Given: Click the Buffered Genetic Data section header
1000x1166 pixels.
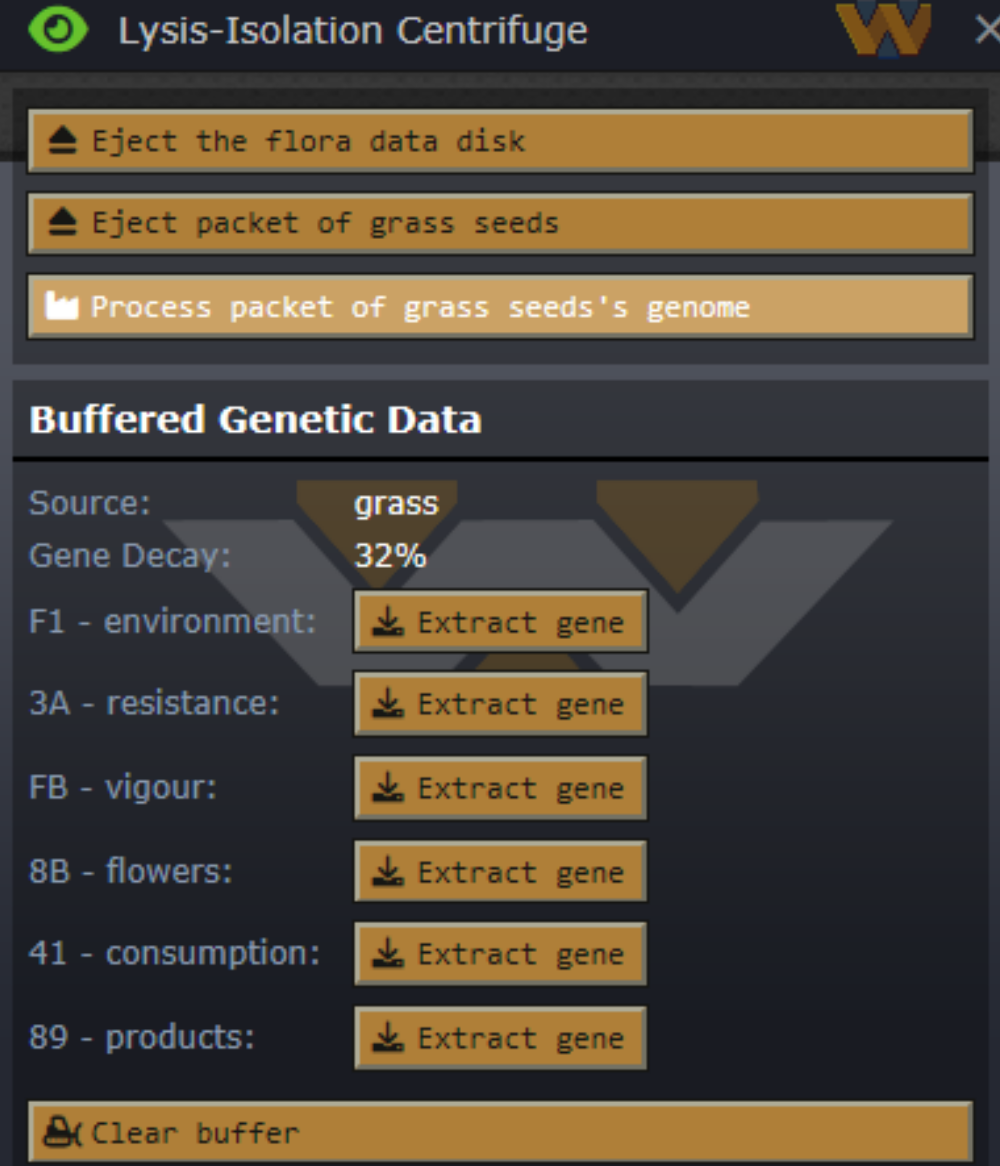Looking at the screenshot, I should point(255,419).
